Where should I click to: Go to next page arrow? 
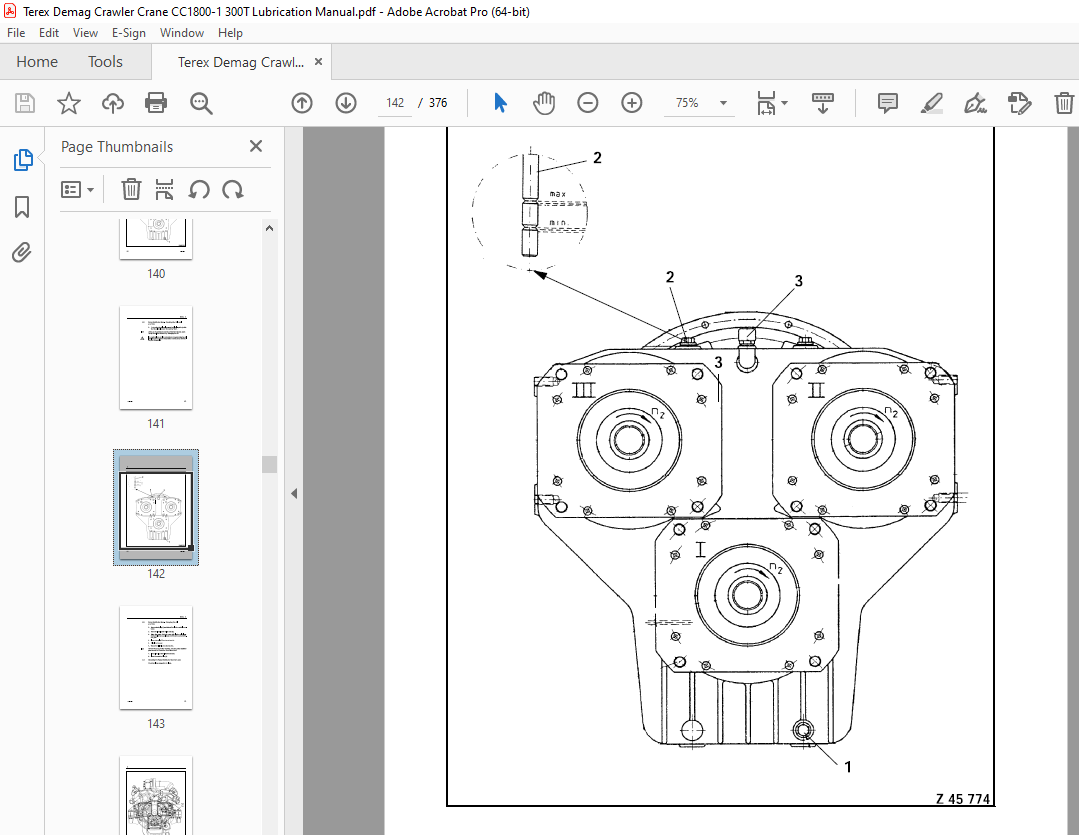coord(345,103)
